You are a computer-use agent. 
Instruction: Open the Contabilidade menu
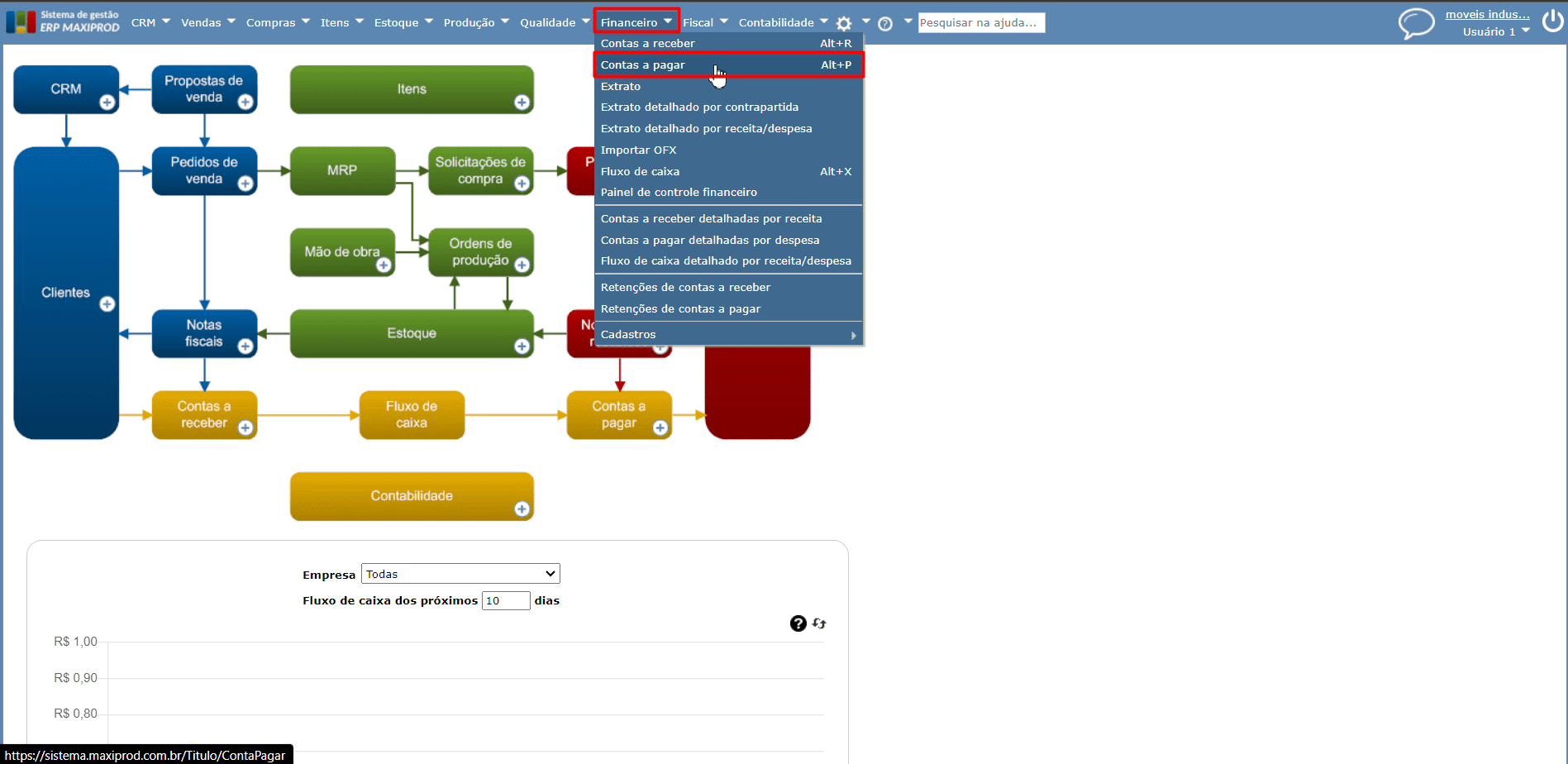pyautogui.click(x=783, y=22)
